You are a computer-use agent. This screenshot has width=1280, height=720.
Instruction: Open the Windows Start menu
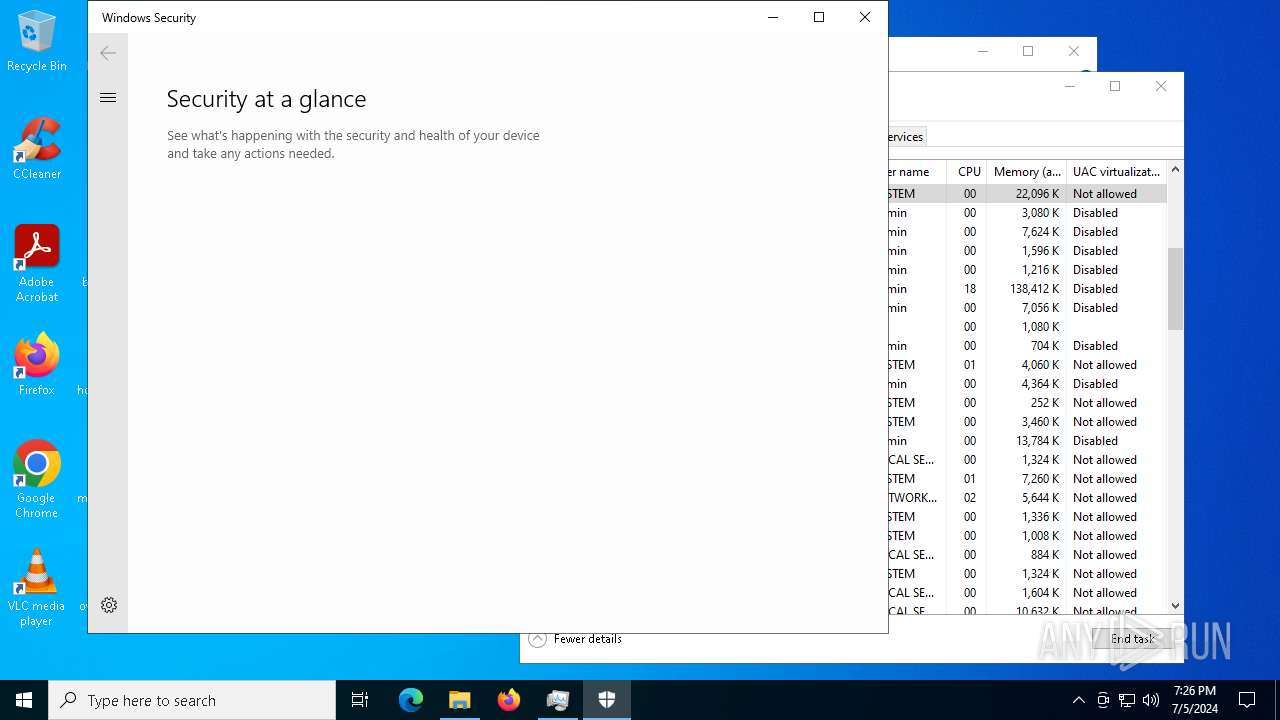[x=24, y=700]
